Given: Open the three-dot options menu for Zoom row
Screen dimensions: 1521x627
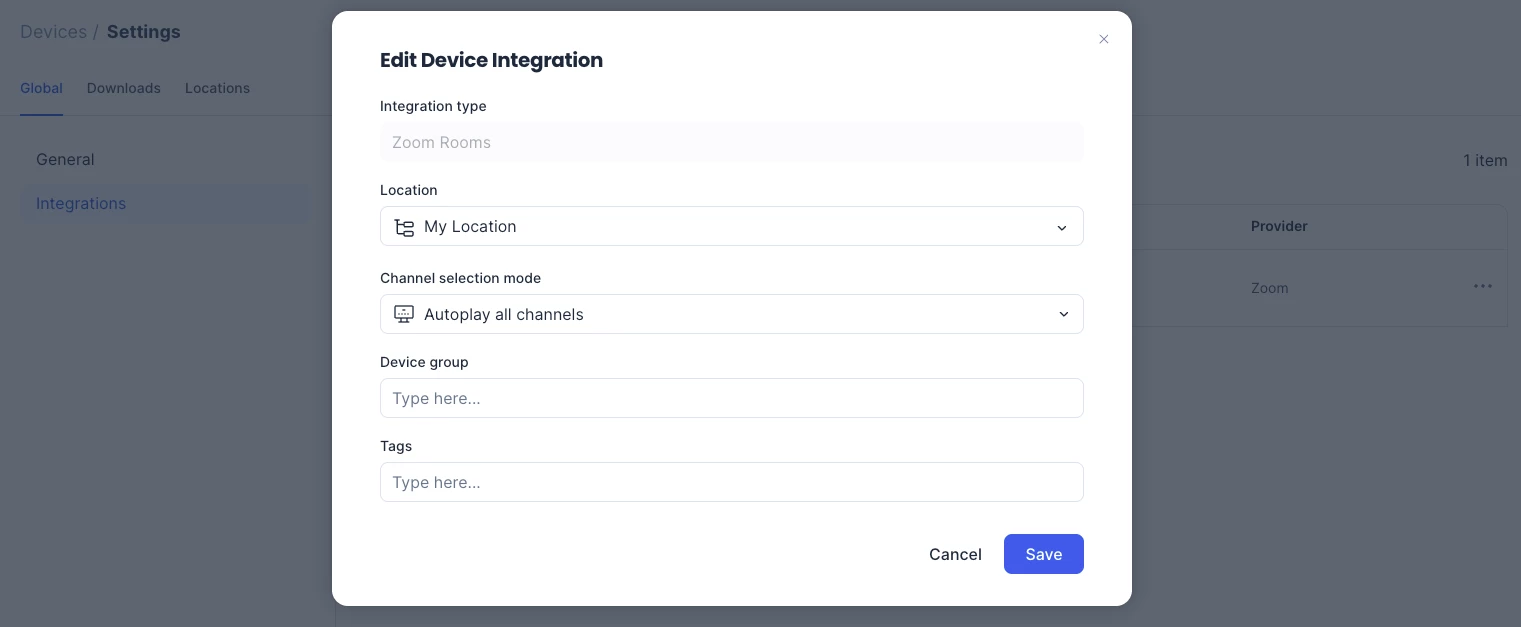Looking at the screenshot, I should 1482,287.
